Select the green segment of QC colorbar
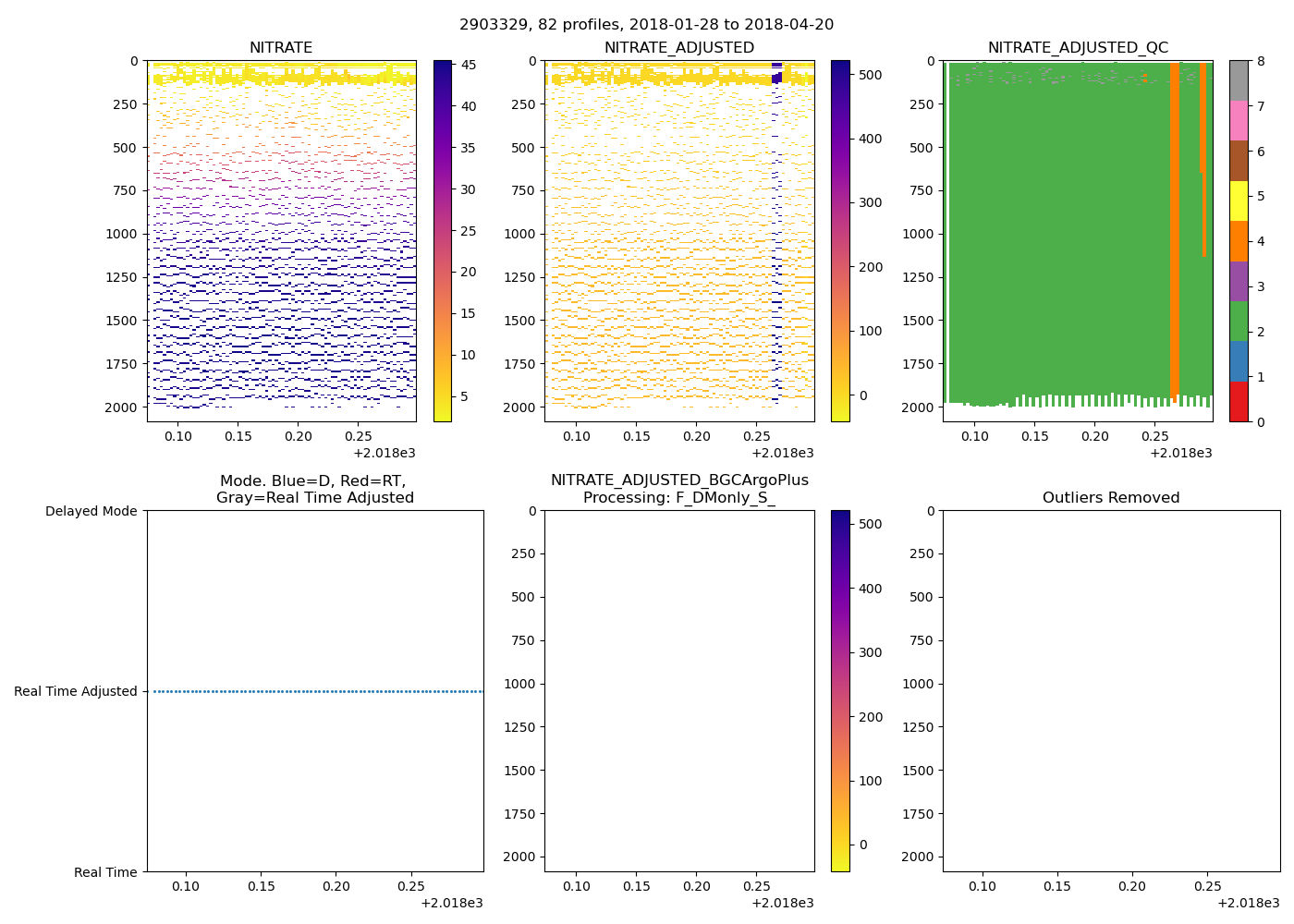The width and height of the screenshot is (1294, 924). click(1238, 322)
